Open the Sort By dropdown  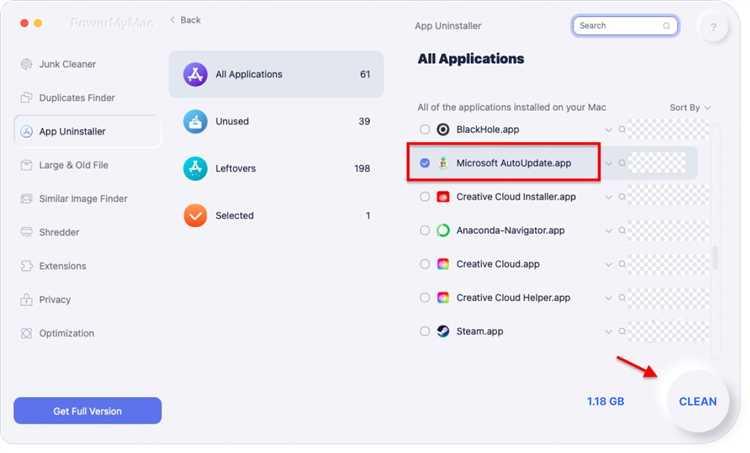pyautogui.click(x=690, y=108)
